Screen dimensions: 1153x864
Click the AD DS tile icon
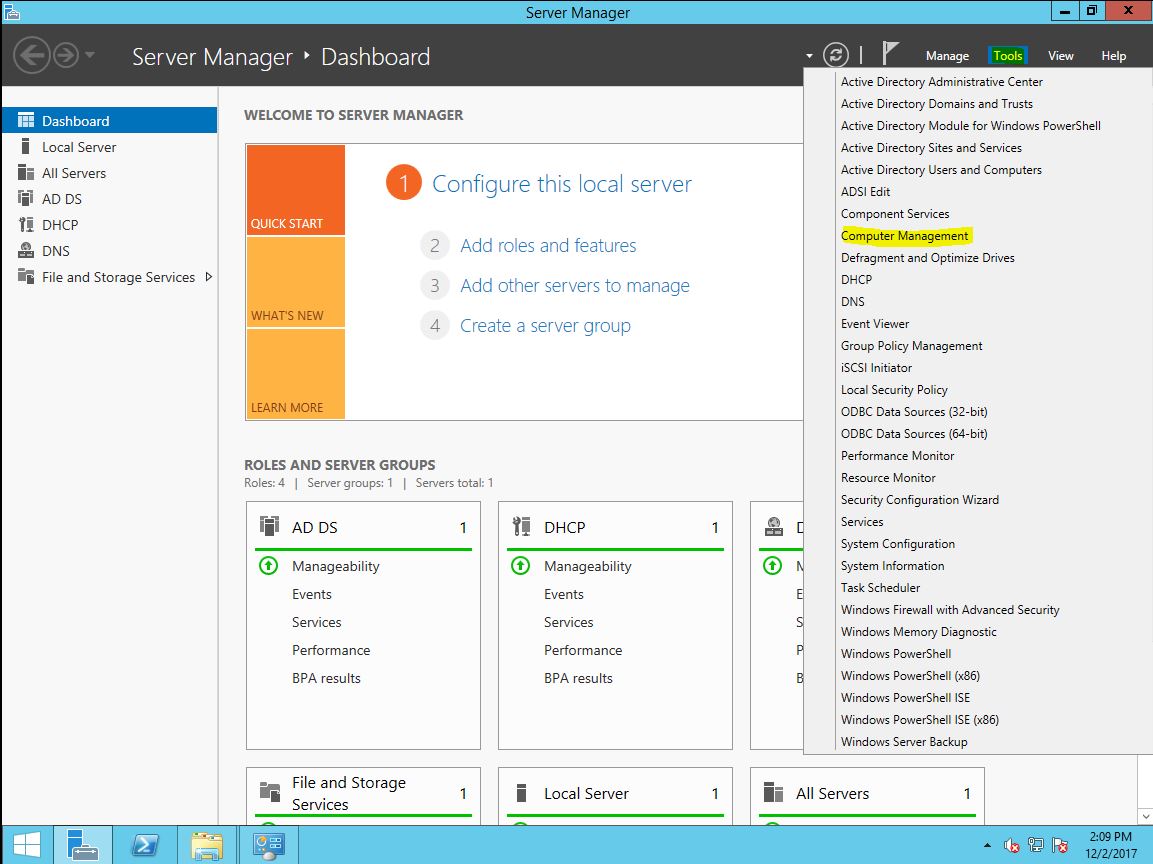click(x=268, y=527)
